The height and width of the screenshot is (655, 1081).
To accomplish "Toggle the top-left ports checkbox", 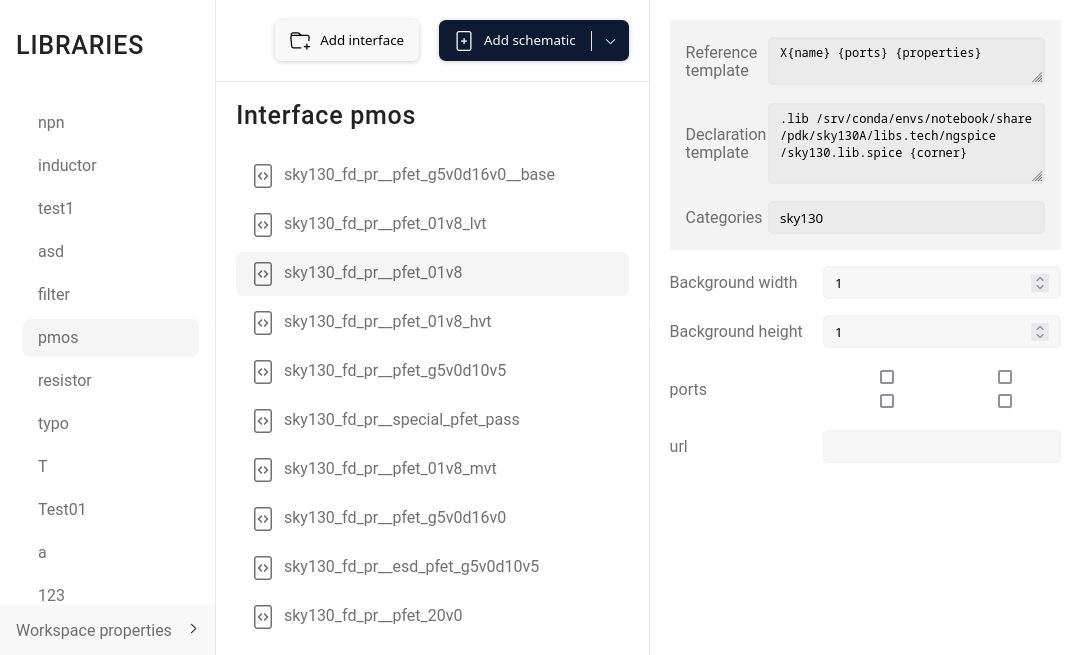I will (x=887, y=377).
